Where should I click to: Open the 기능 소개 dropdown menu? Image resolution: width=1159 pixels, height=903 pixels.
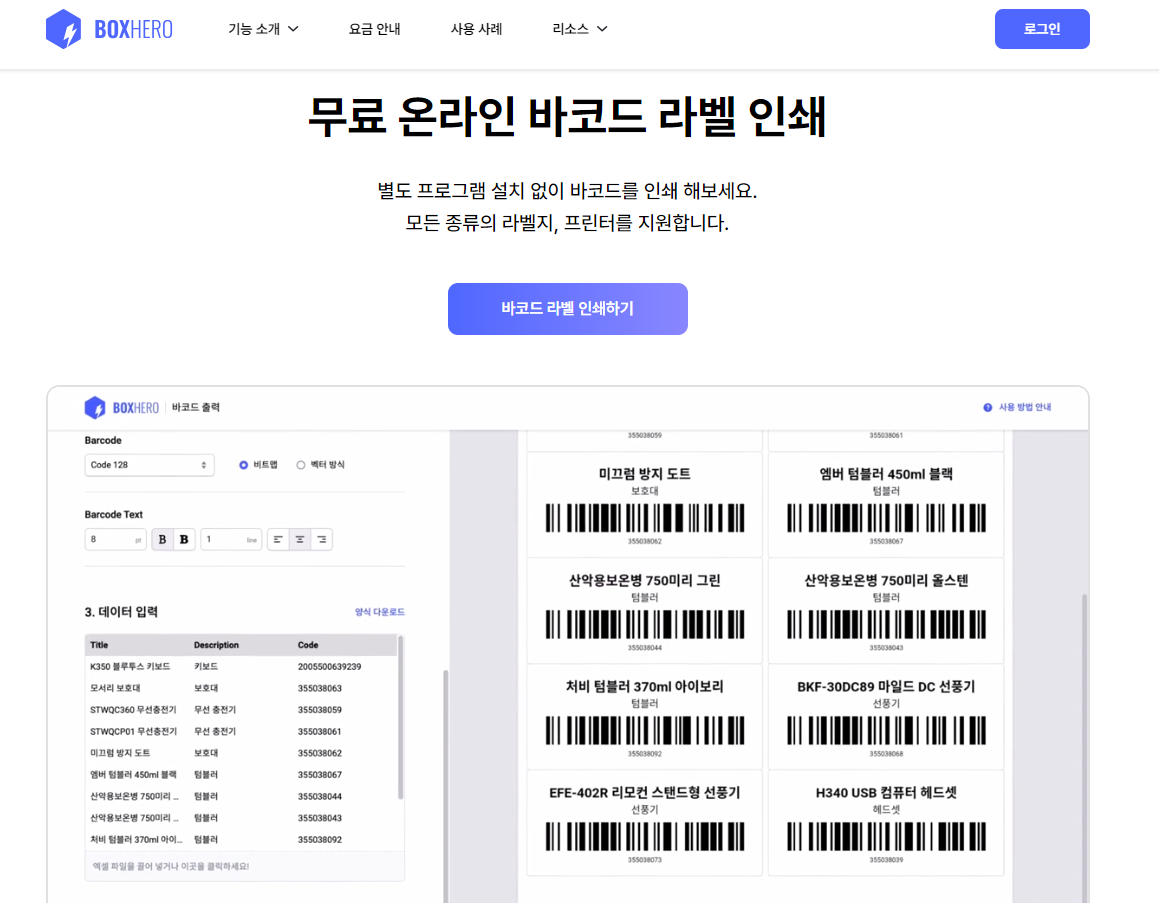263,29
